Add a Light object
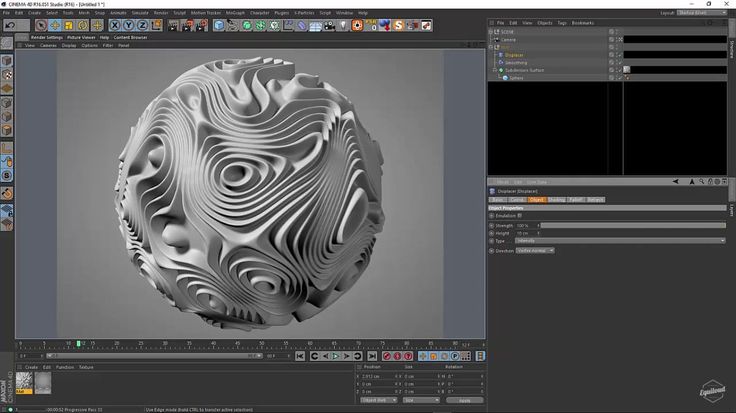This screenshot has width=736, height=413. pyautogui.click(x=343, y=25)
